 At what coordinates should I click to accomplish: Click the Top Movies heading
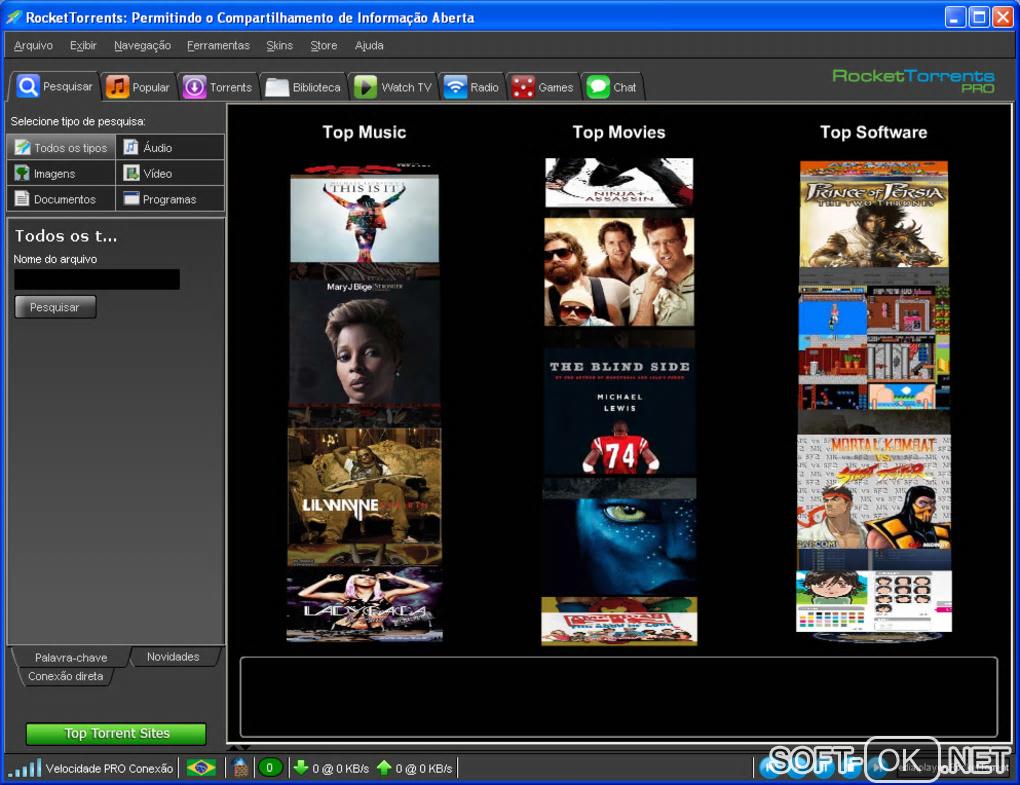tap(619, 132)
